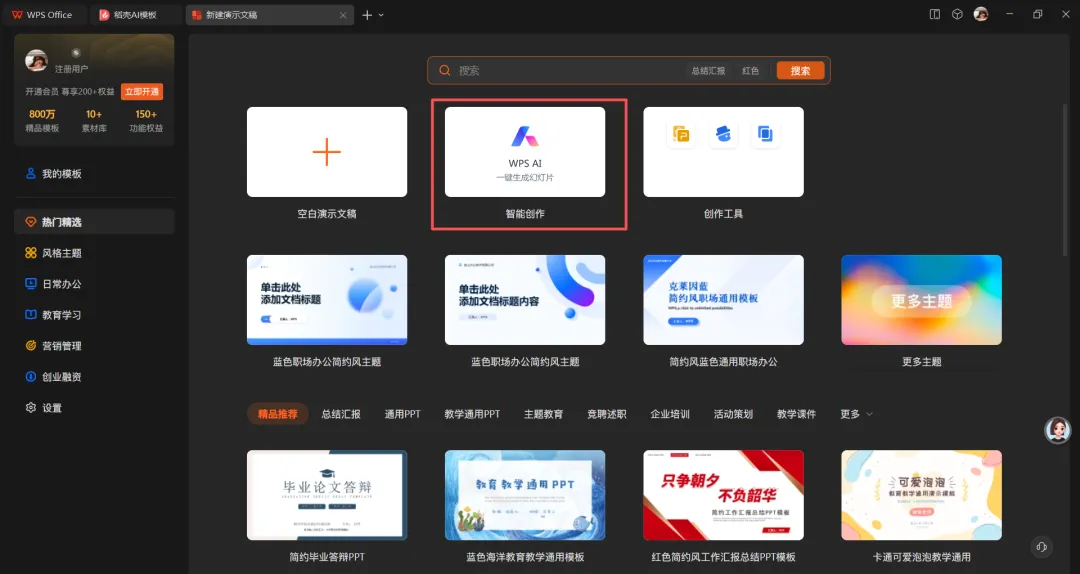Click the 10+ 素材库 stat
The image size is (1080, 574).
tap(94, 121)
